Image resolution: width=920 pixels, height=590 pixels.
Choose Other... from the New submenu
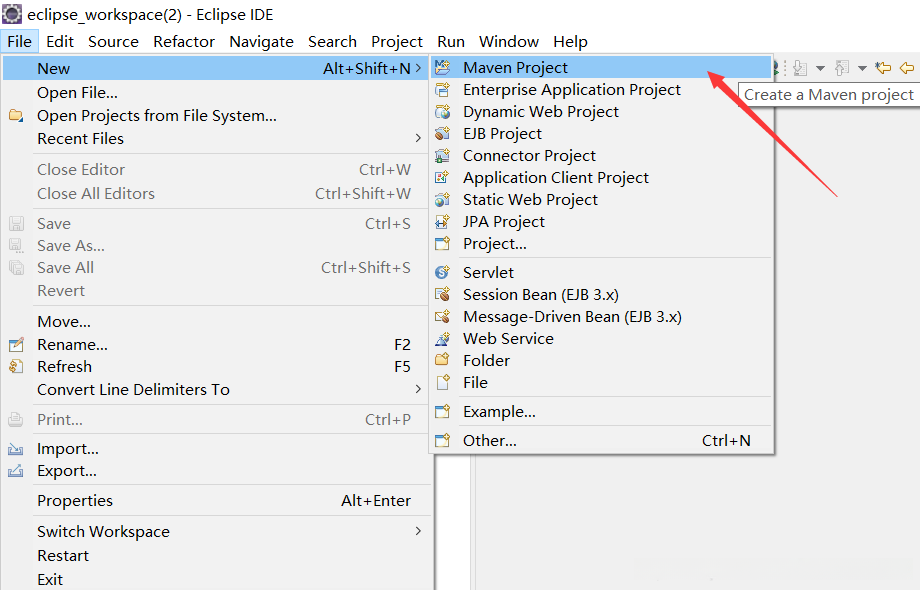(x=490, y=440)
